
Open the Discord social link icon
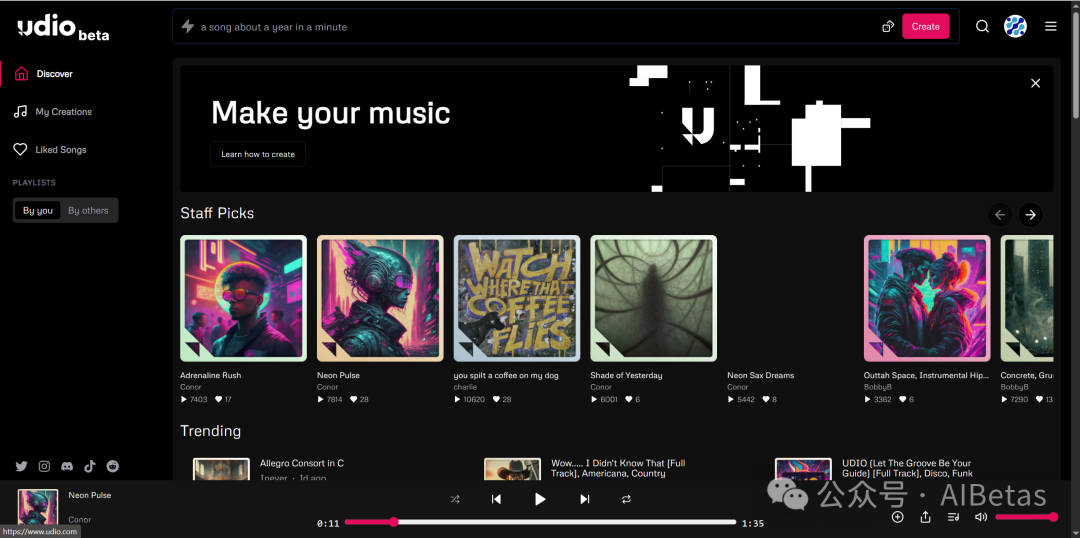67,466
